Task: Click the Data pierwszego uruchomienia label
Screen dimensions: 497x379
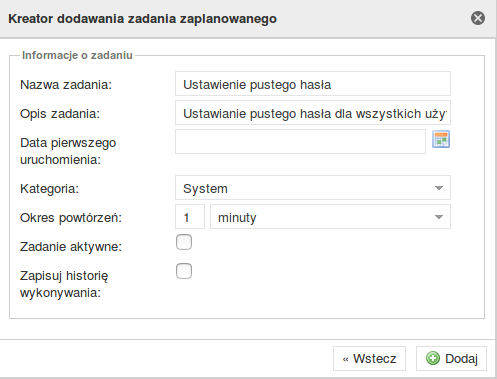Action: click(68, 151)
